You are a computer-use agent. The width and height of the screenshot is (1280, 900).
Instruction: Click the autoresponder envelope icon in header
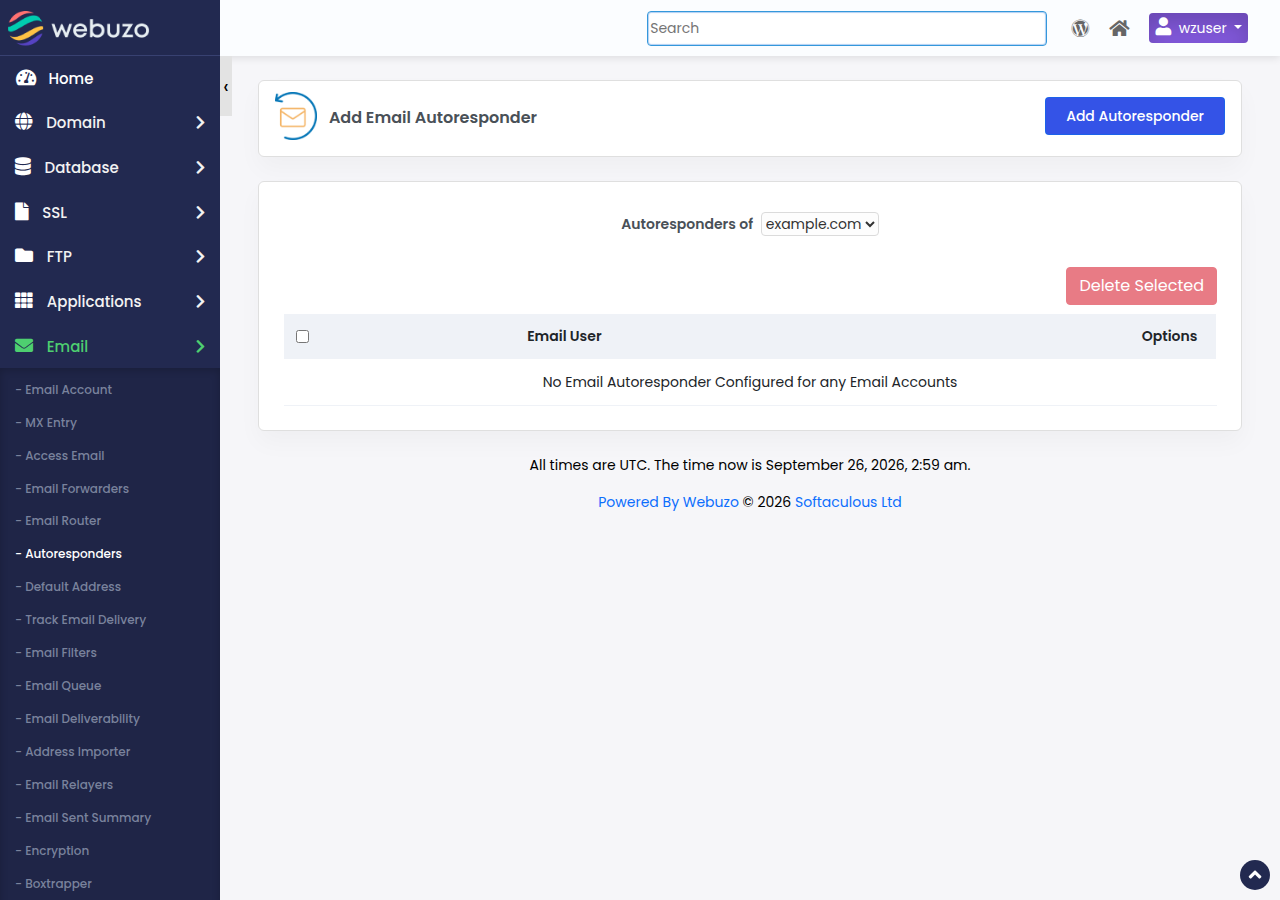294,117
